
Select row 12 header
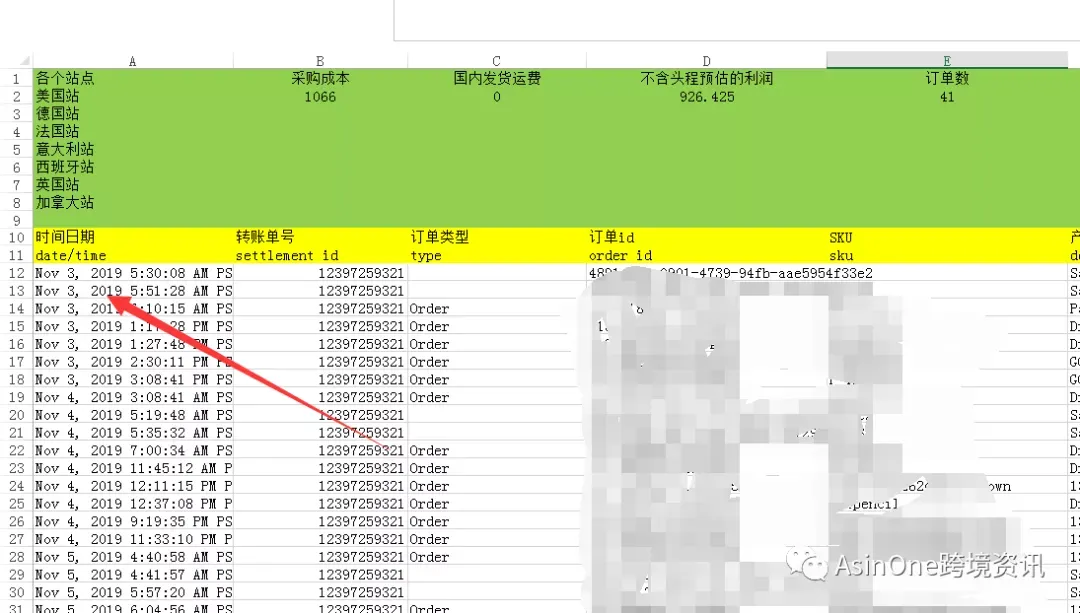tap(17, 273)
